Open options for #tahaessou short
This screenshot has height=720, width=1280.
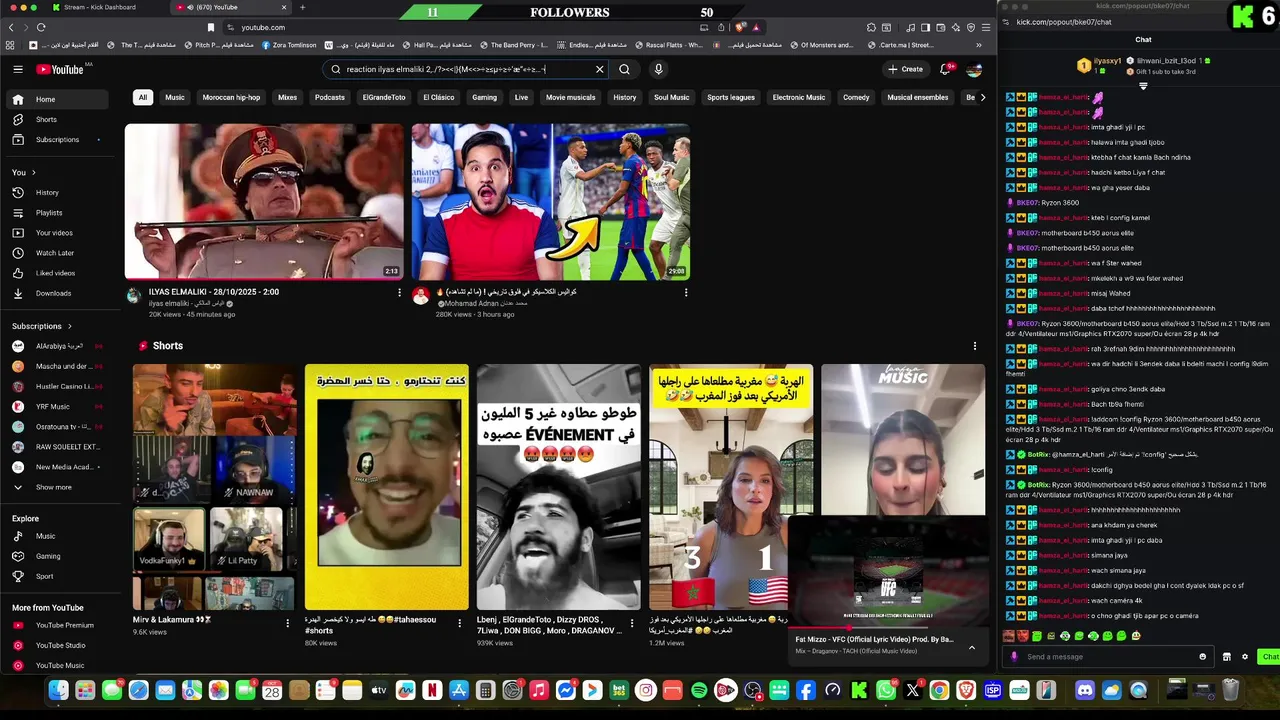[460, 622]
